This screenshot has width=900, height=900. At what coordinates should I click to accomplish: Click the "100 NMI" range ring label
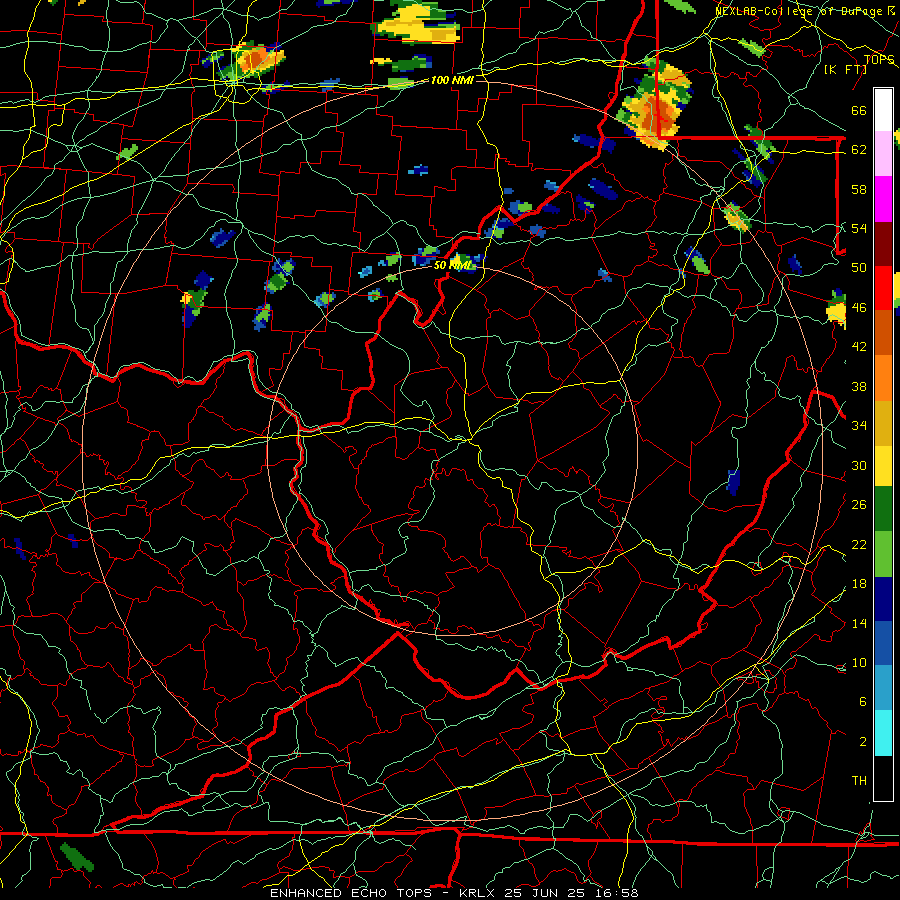pyautogui.click(x=452, y=80)
